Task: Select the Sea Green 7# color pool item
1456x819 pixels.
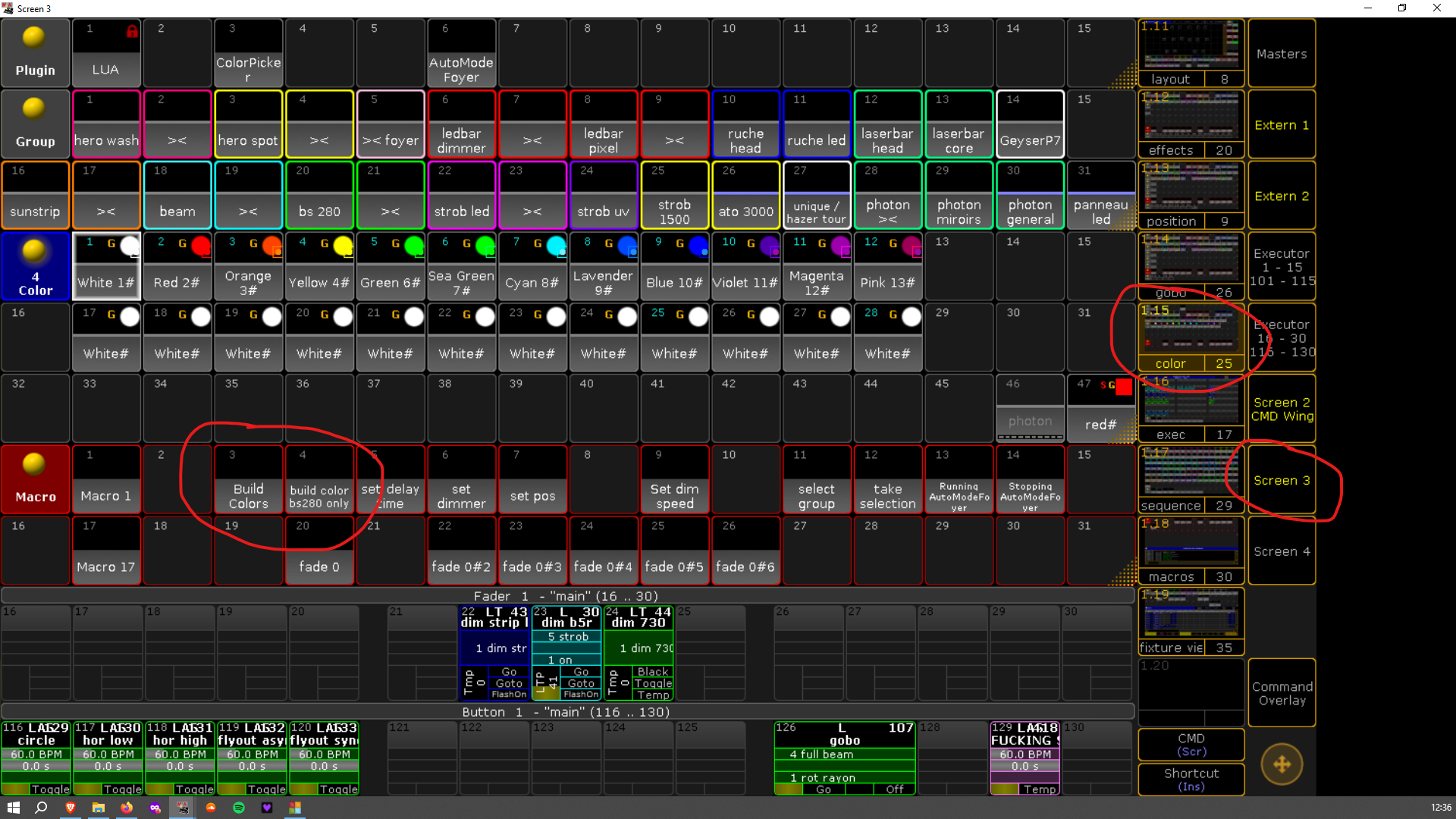Action: coord(461,266)
